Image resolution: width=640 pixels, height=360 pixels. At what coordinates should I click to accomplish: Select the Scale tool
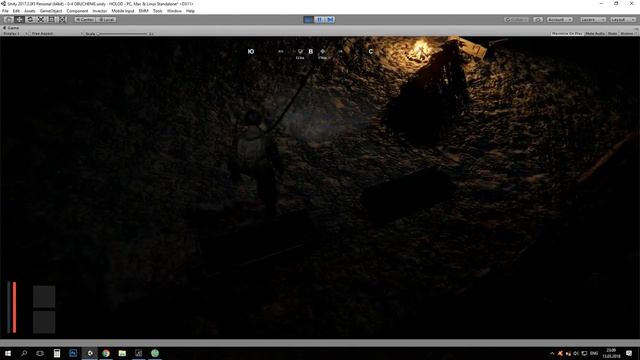coord(41,20)
